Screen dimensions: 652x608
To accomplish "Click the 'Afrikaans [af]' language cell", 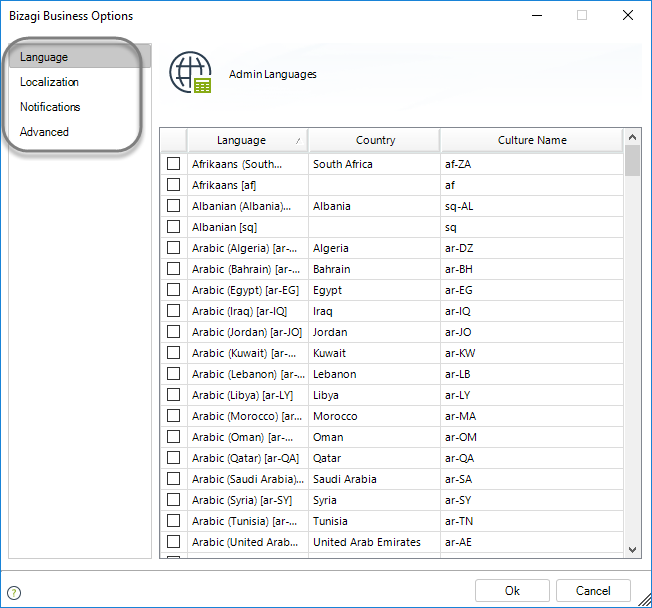I will (248, 185).
